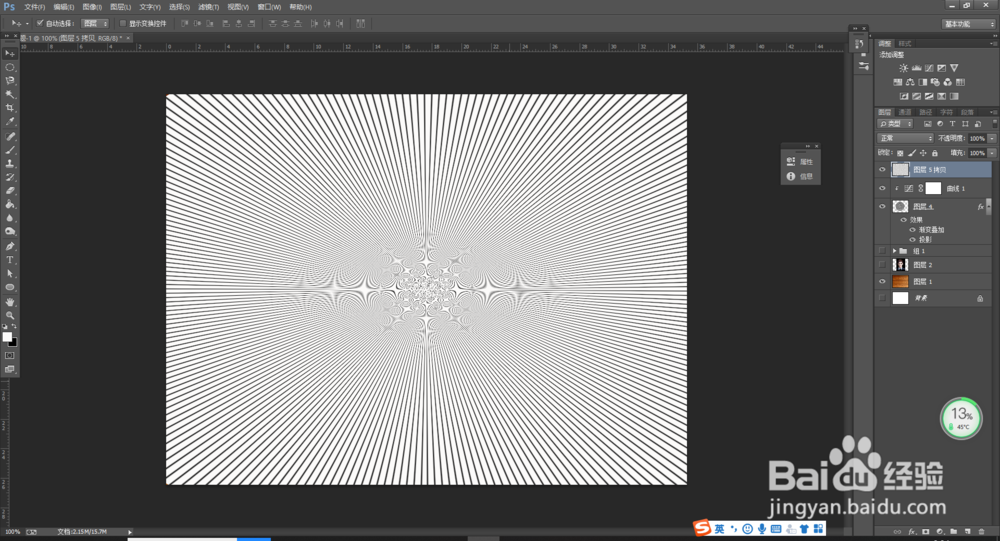Open the 图像(I) menu
This screenshot has height=541, width=1000.
click(x=92, y=7)
